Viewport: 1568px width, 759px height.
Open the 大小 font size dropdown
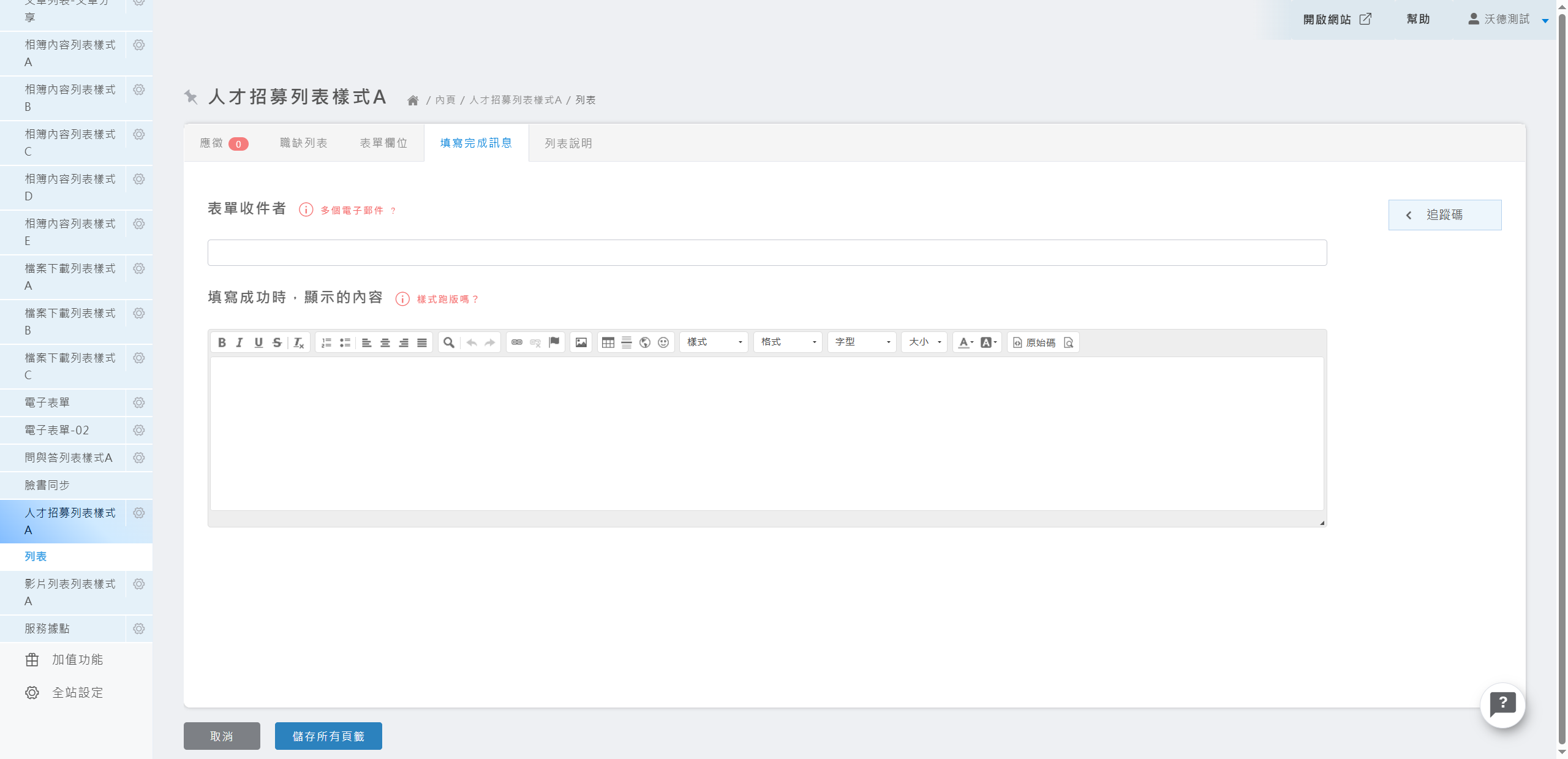924,342
